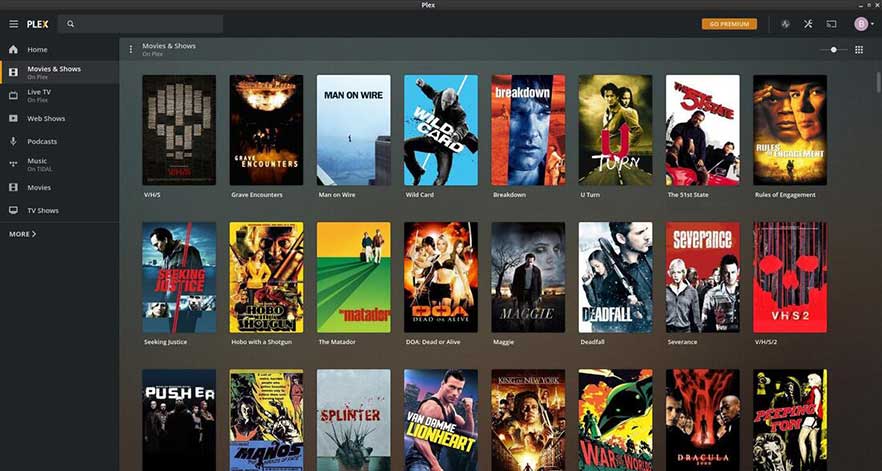Click the DOA: Dead or Alive title
882x471 pixels.
(x=434, y=342)
